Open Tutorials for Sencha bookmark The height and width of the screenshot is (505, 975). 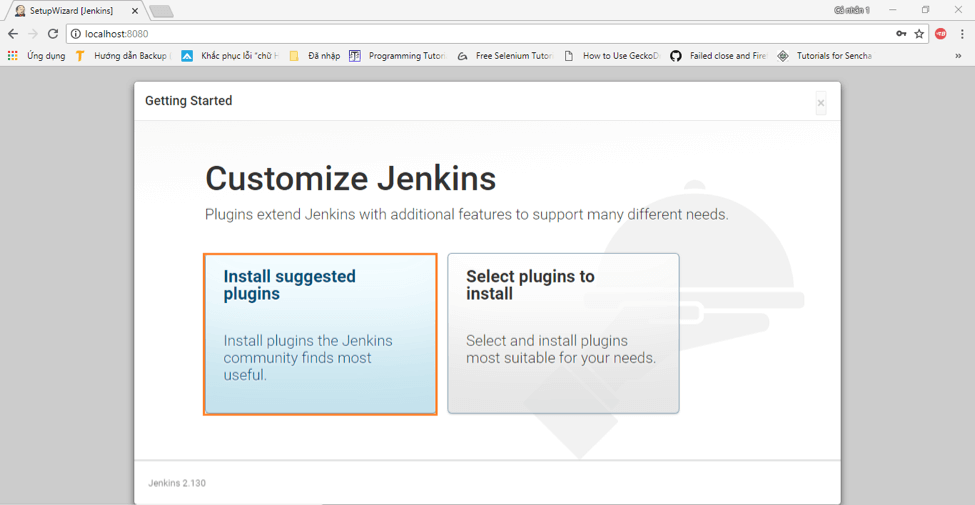pyautogui.click(x=825, y=56)
